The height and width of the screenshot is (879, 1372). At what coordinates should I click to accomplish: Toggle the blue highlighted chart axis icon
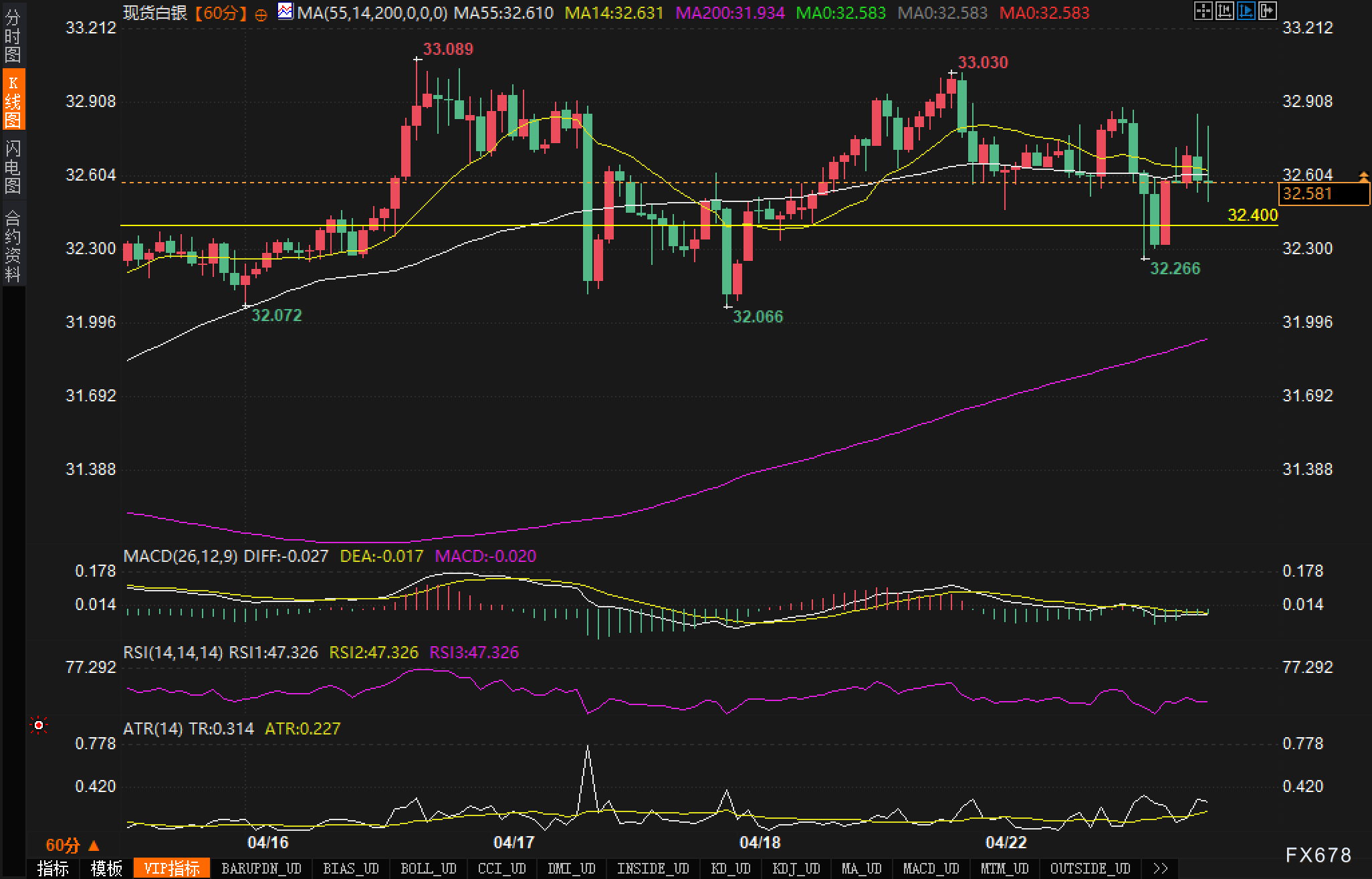pyautogui.click(x=1246, y=11)
